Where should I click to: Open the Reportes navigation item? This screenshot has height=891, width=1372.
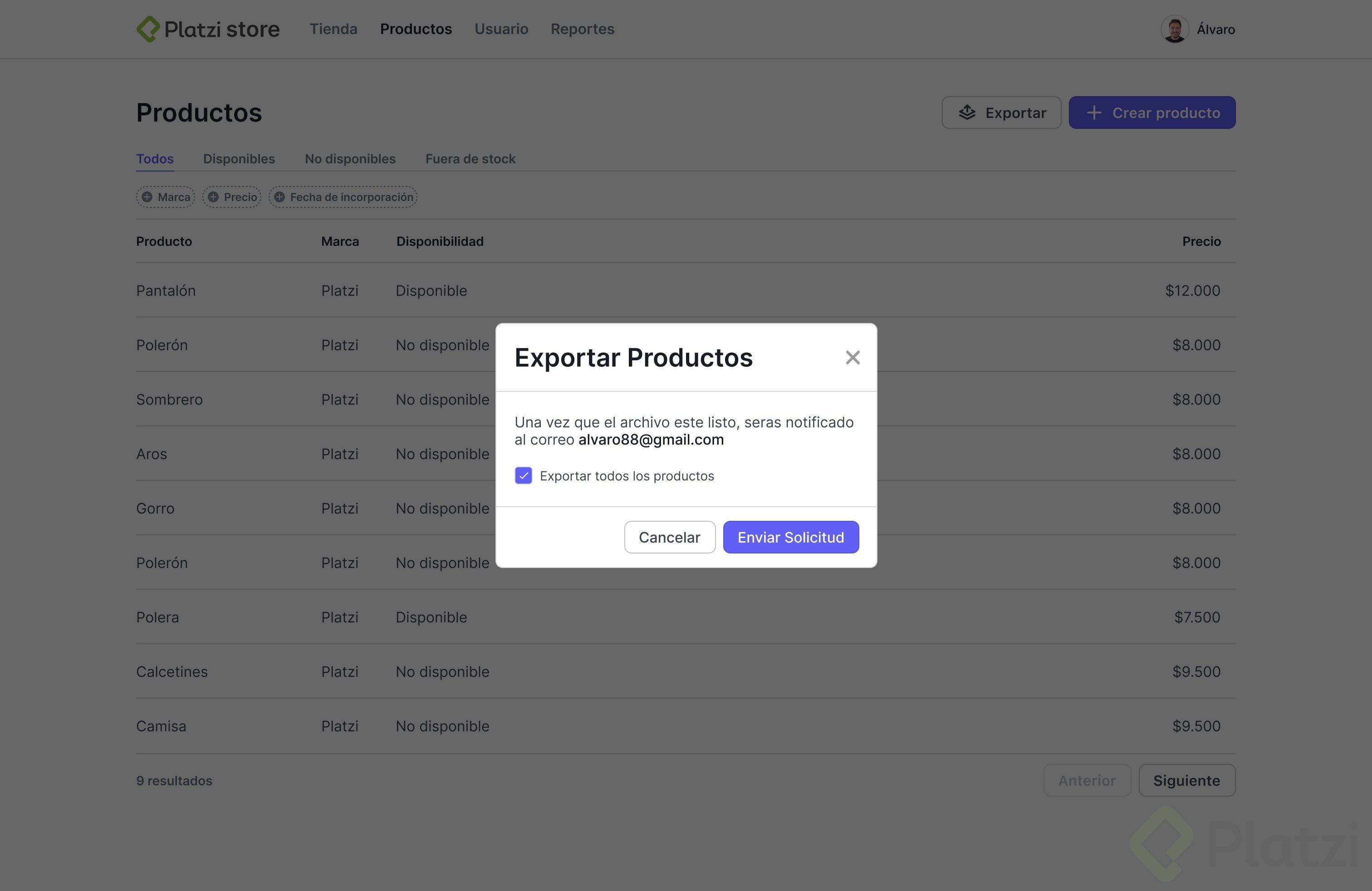(x=582, y=29)
